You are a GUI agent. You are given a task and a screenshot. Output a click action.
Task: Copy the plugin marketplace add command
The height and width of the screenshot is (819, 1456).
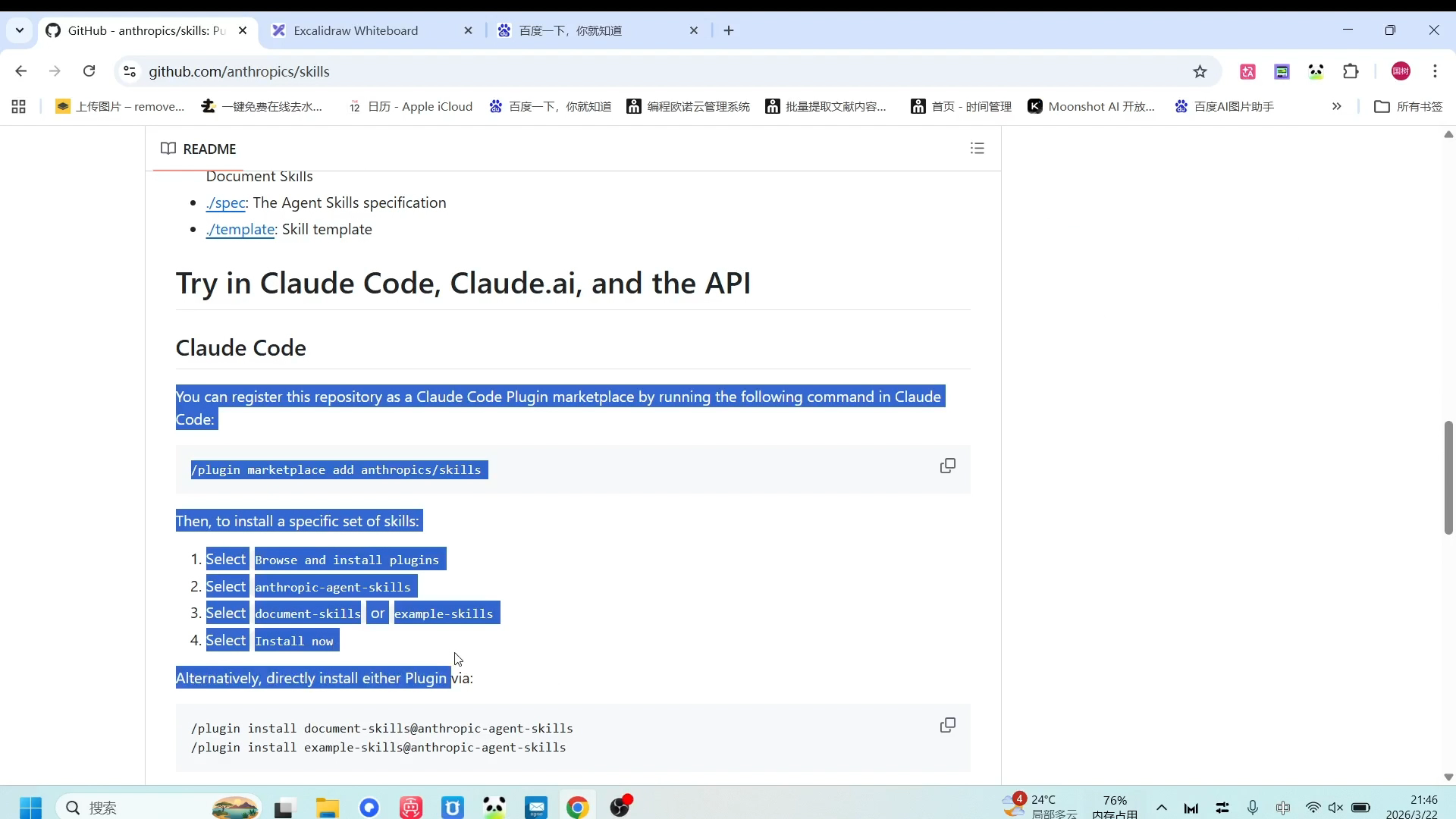pyautogui.click(x=947, y=466)
